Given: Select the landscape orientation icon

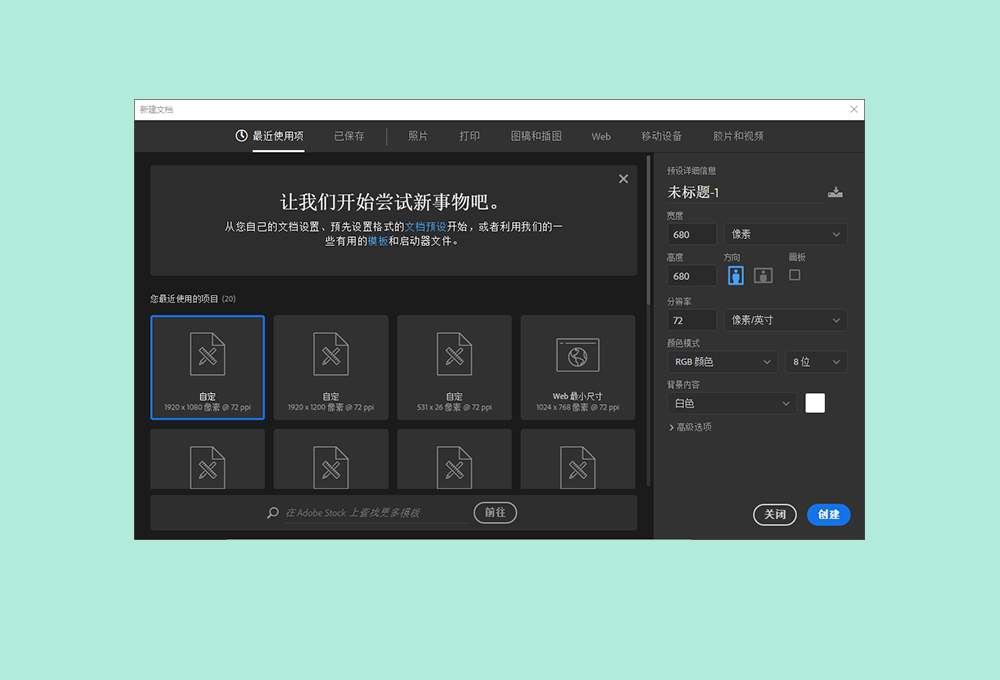Looking at the screenshot, I should point(763,275).
